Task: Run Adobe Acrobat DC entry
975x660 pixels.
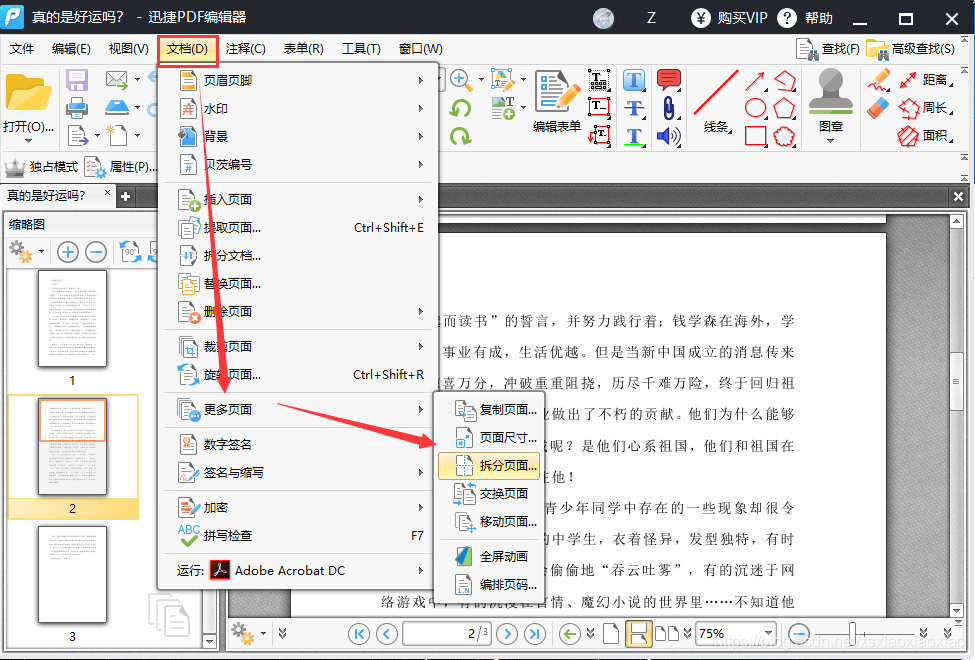Action: (300, 570)
